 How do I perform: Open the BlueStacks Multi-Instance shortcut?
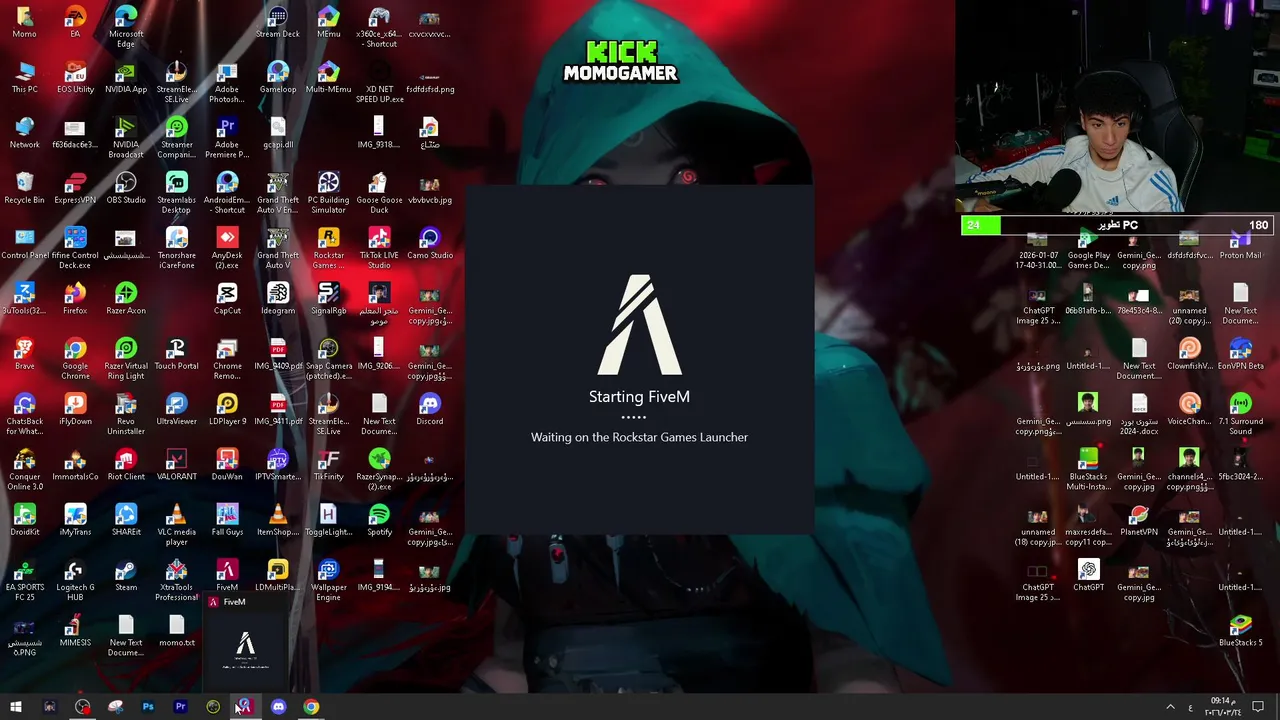coord(1088,470)
